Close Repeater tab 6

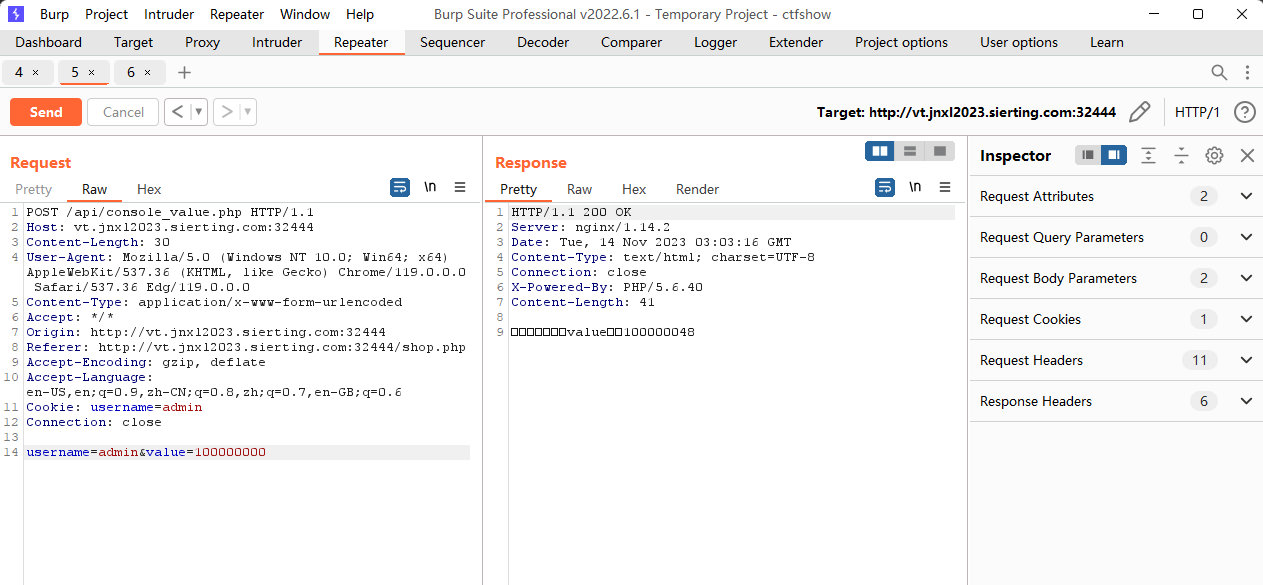148,72
